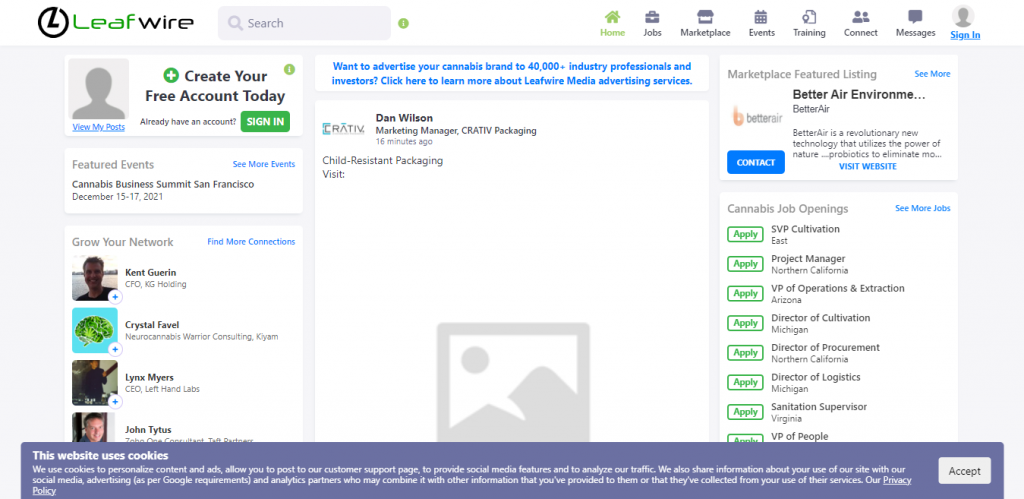Open Project Manager job title
The image size is (1024, 499).
[808, 259]
